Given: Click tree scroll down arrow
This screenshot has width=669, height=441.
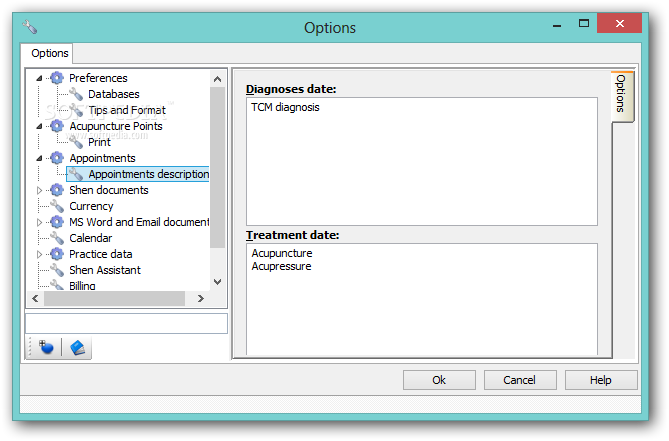Looking at the screenshot, I should click(218, 282).
